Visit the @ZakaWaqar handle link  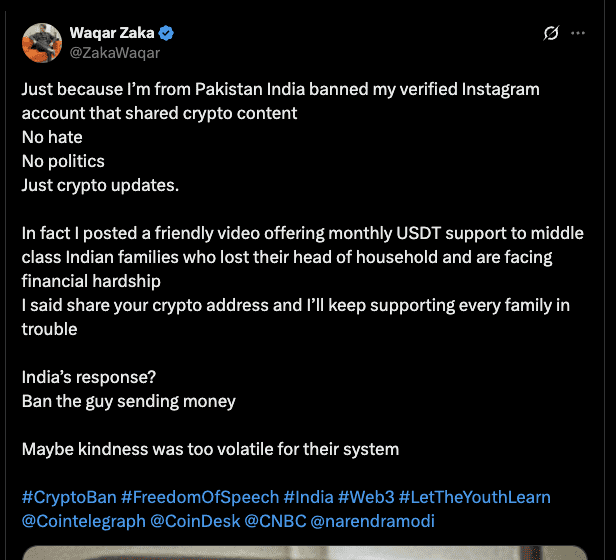pyautogui.click(x=115, y=53)
